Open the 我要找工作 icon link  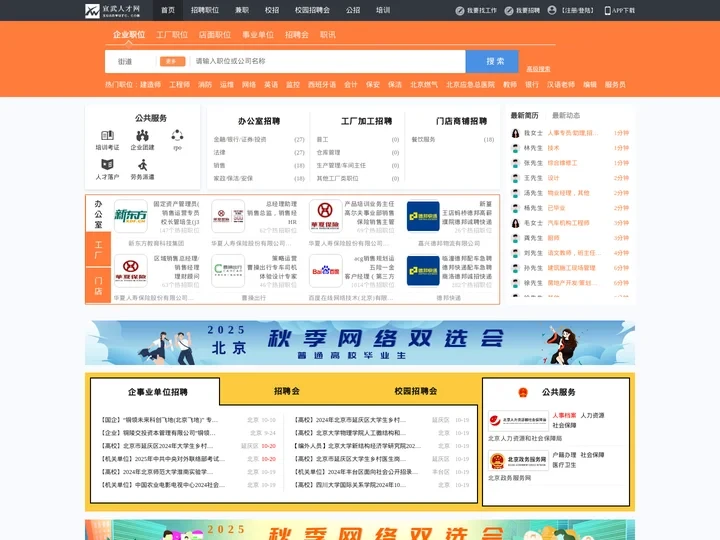460,11
